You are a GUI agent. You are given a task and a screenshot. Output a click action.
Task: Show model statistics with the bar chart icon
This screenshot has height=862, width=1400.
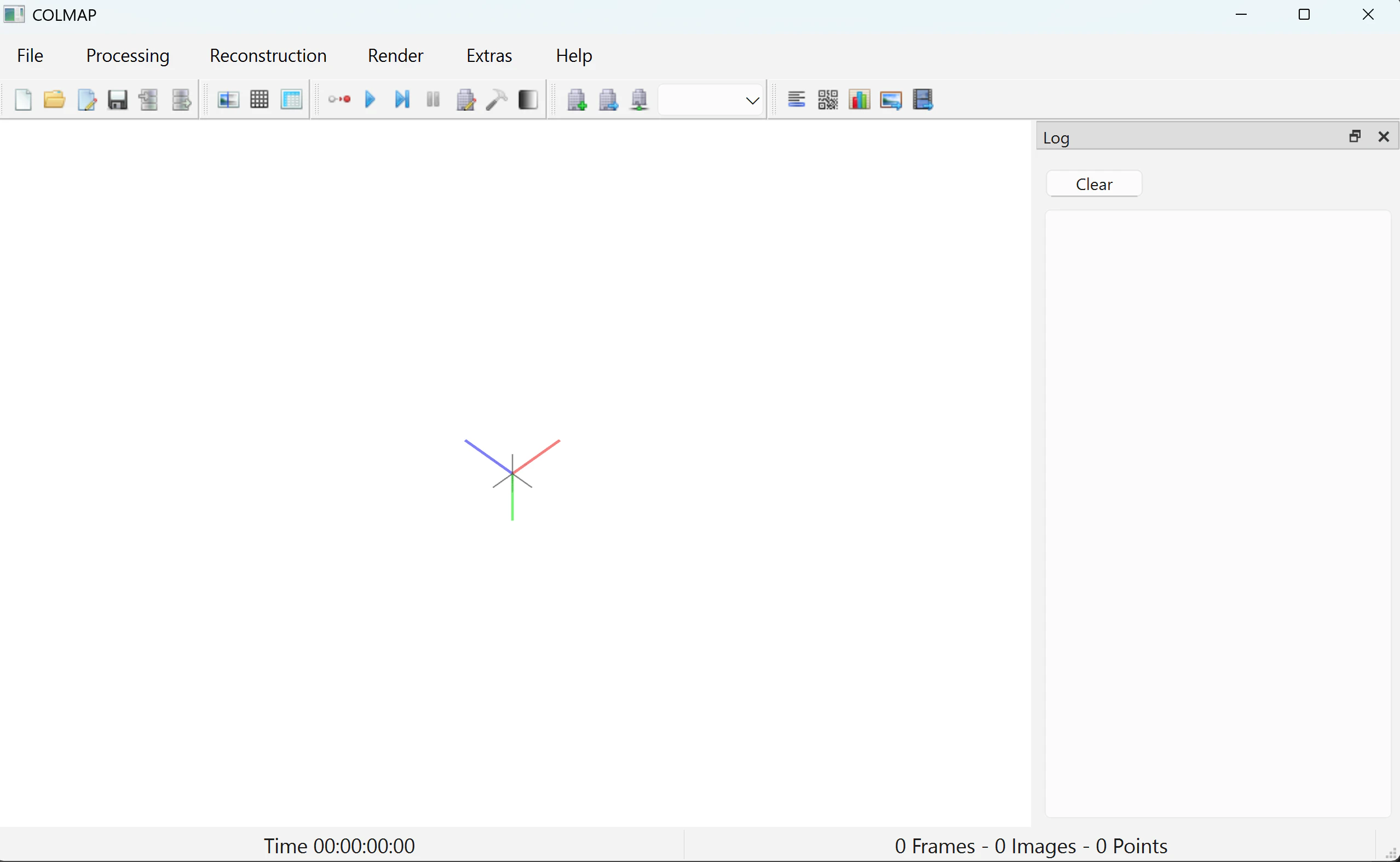point(859,100)
